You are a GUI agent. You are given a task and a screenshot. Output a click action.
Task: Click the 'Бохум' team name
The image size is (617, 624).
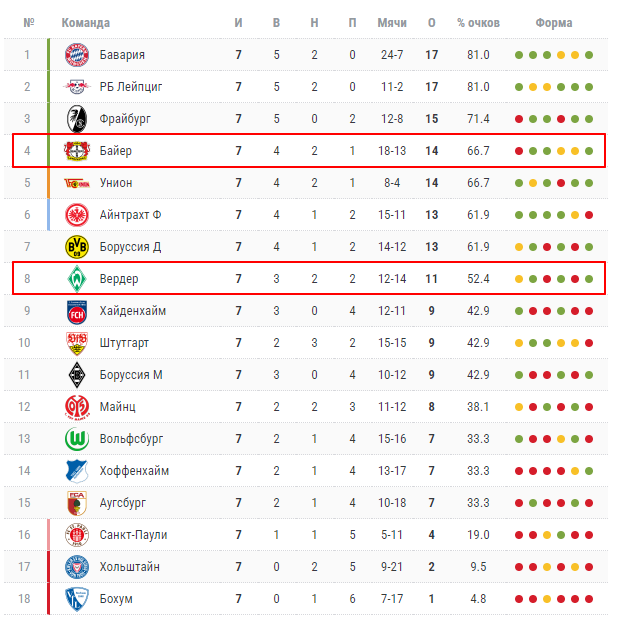(116, 599)
